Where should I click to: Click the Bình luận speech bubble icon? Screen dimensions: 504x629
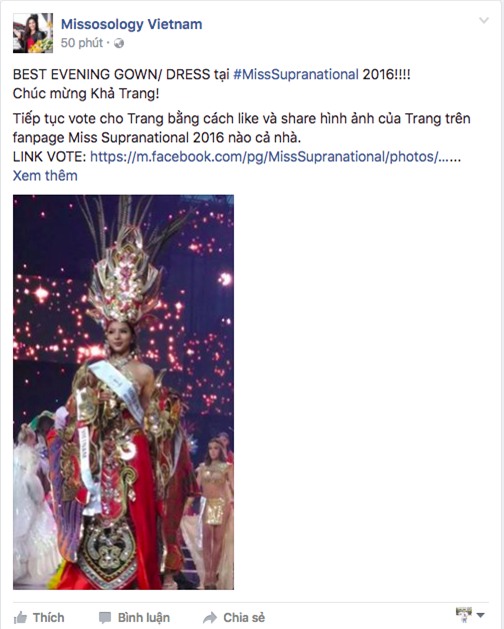click(x=105, y=618)
